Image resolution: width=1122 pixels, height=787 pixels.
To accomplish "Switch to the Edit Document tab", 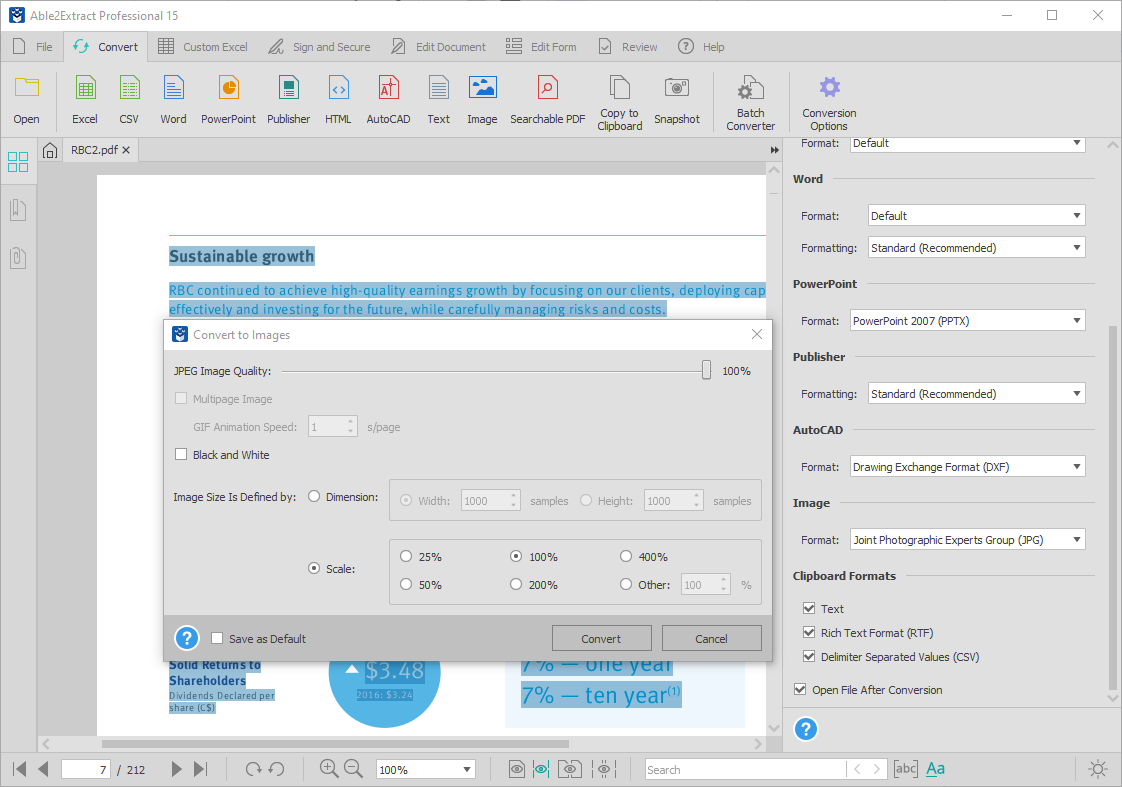I will coord(438,47).
